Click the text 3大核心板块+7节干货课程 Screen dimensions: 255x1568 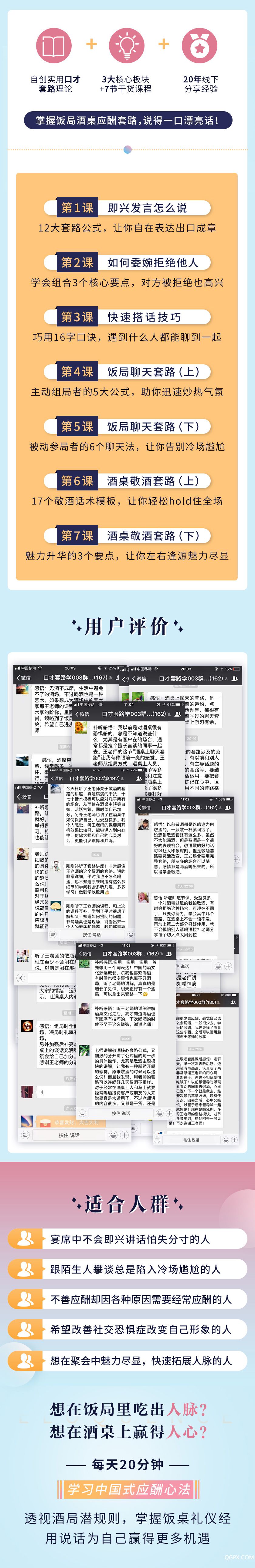[126, 84]
